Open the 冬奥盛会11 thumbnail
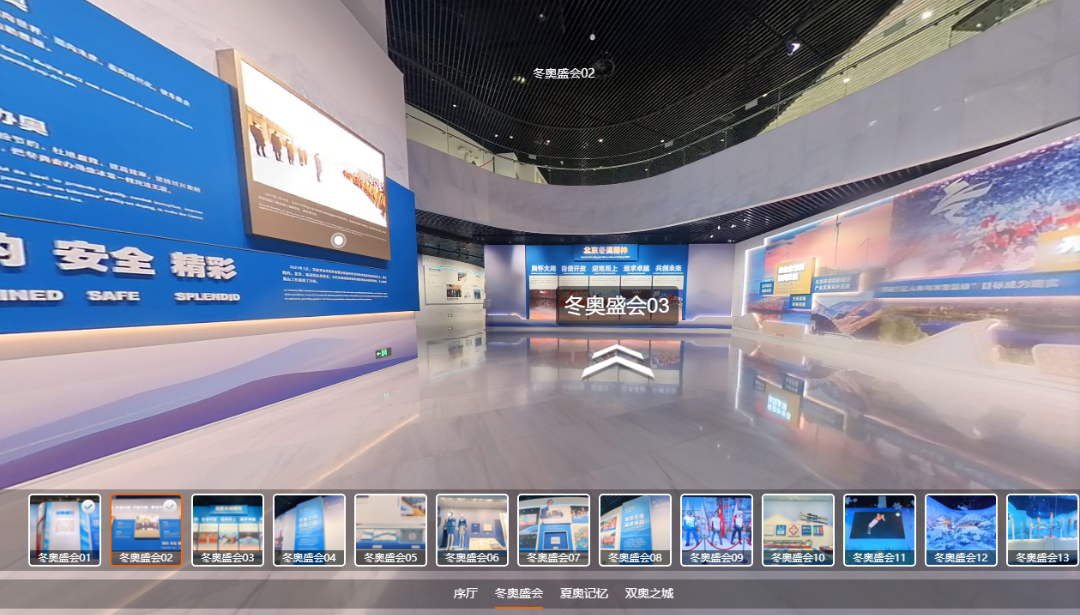 880,529
